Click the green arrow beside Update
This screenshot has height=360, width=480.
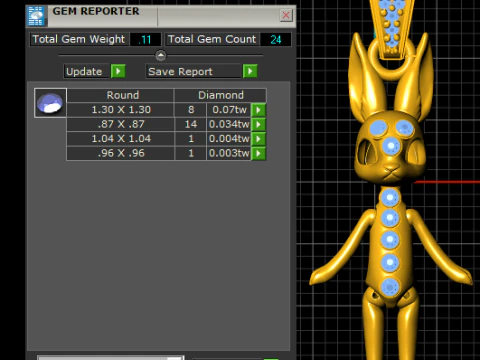(118, 71)
